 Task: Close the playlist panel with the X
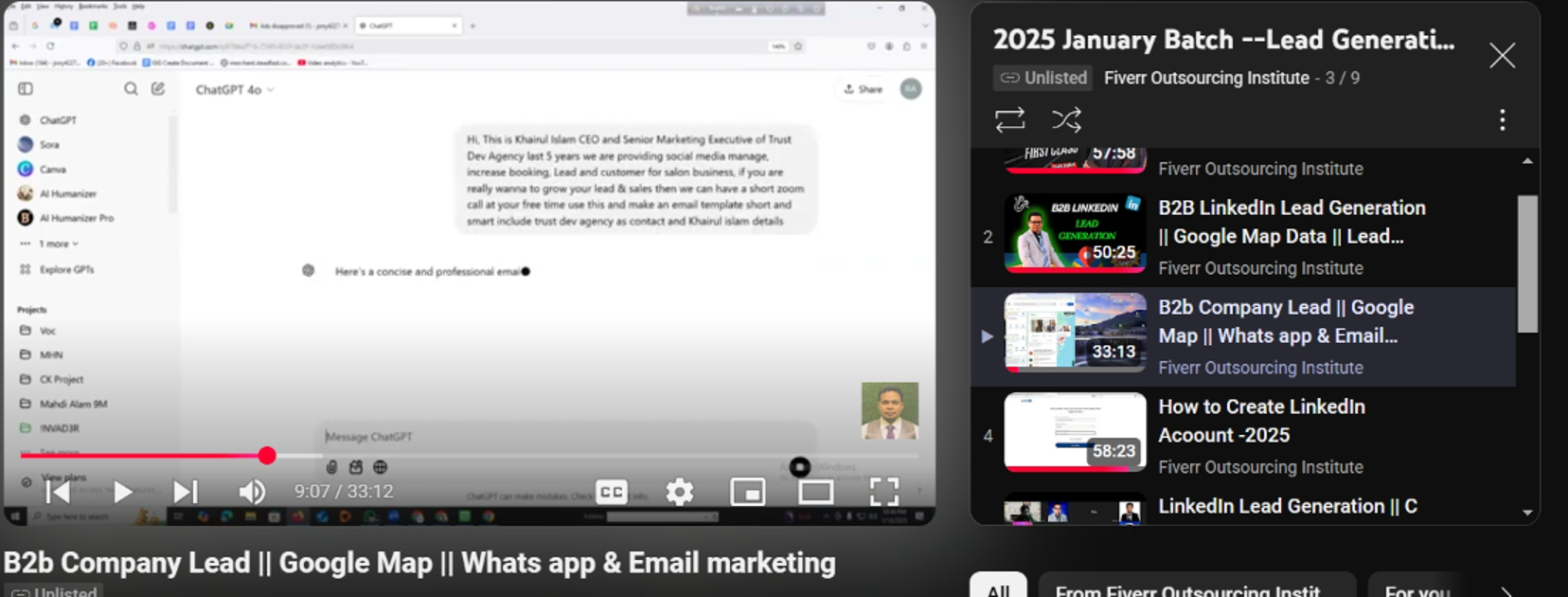(x=1503, y=56)
